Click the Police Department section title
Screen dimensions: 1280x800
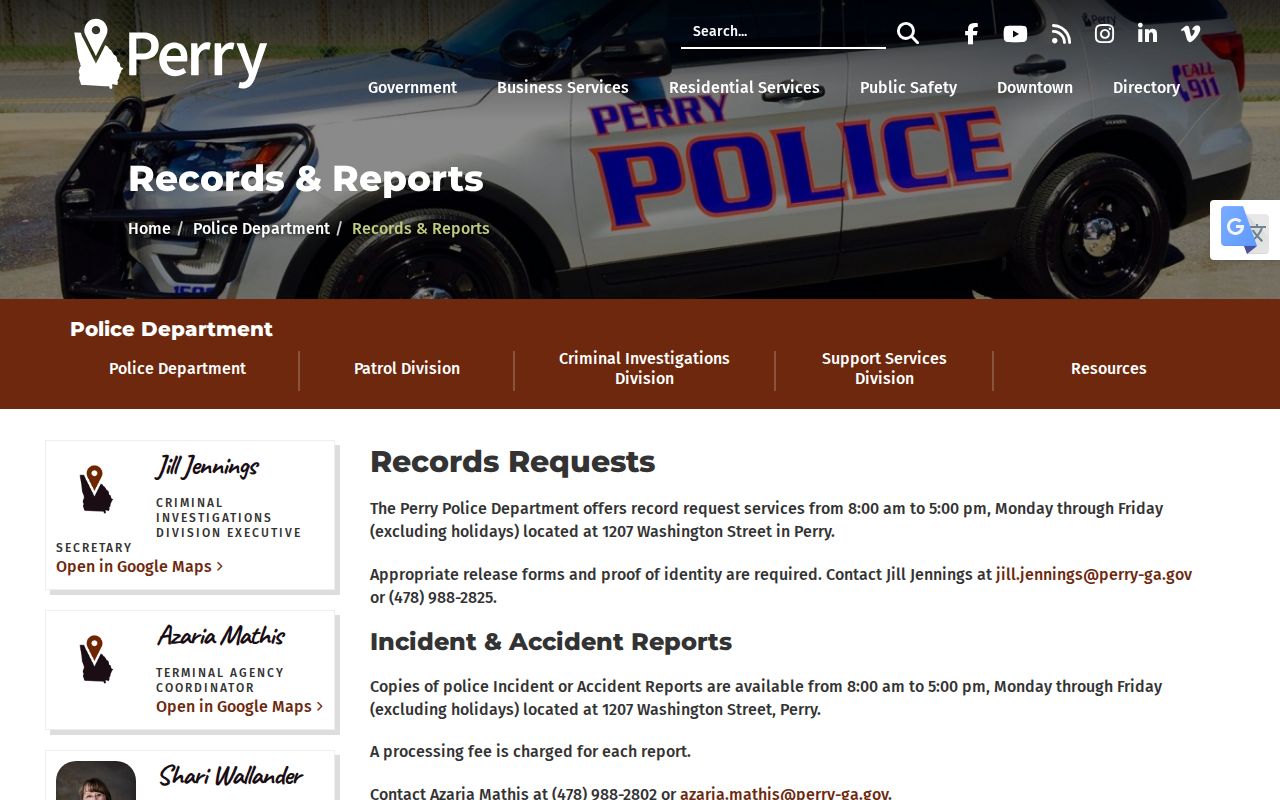(171, 329)
